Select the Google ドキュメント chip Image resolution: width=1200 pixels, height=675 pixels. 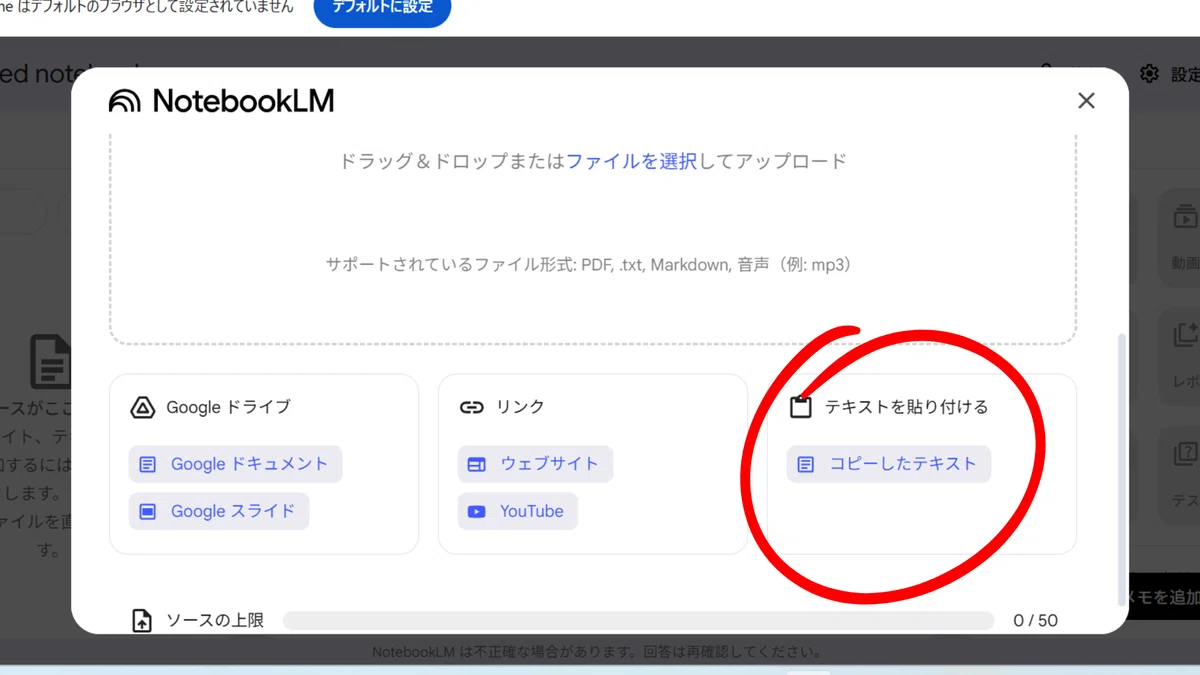pyautogui.click(x=235, y=464)
